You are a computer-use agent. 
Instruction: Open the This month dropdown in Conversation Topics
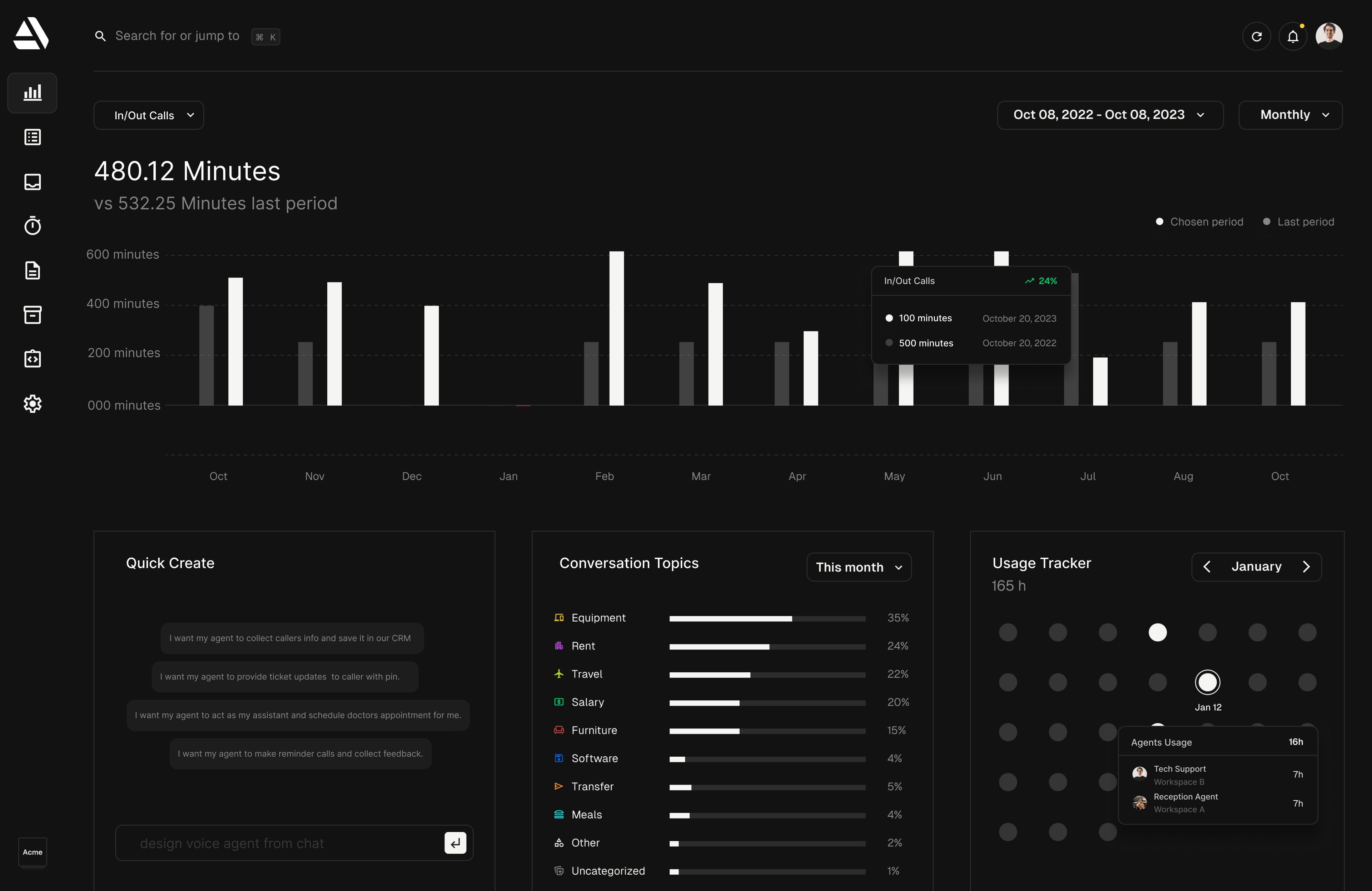pos(858,567)
